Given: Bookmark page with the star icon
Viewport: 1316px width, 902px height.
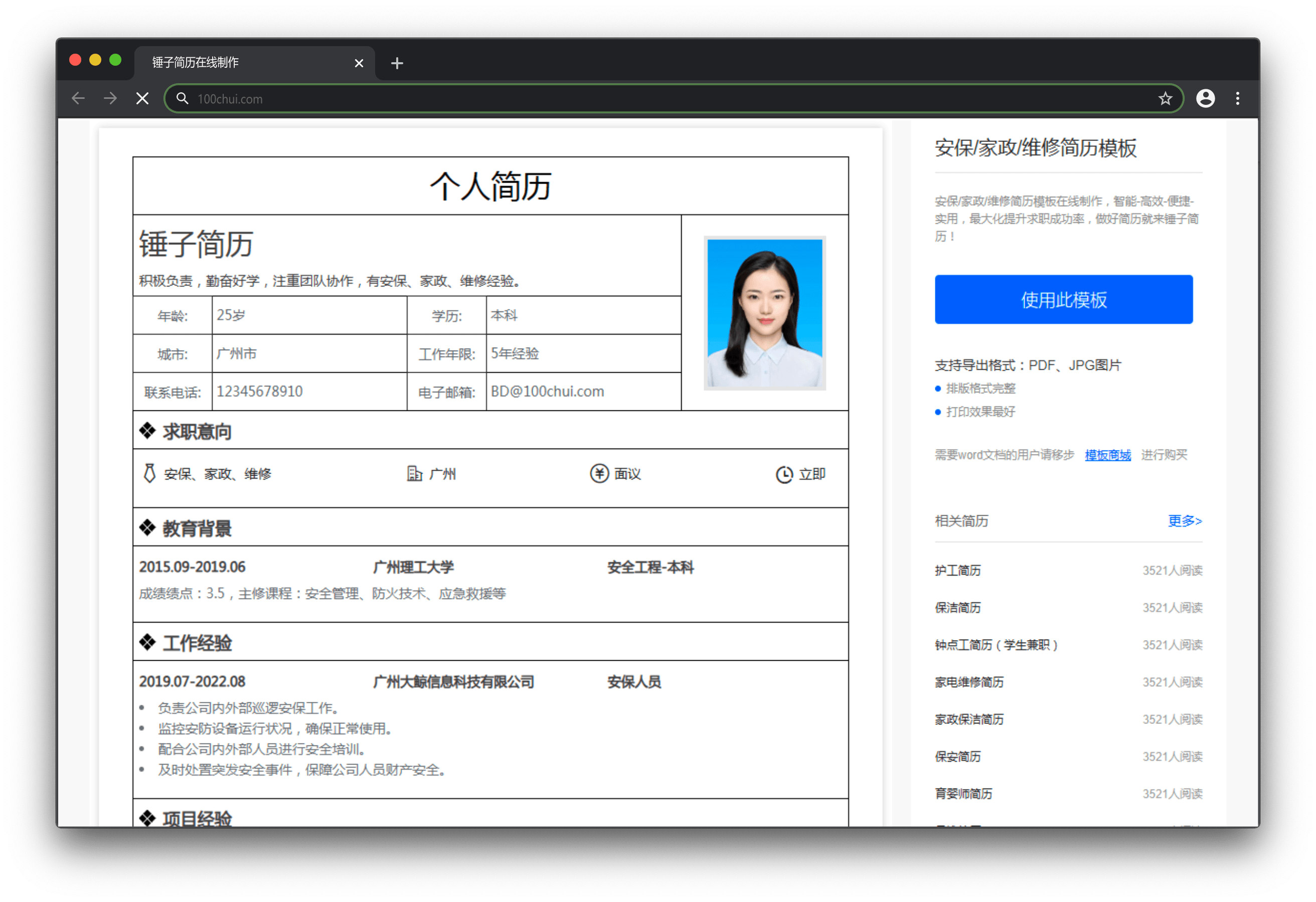Looking at the screenshot, I should [1165, 99].
